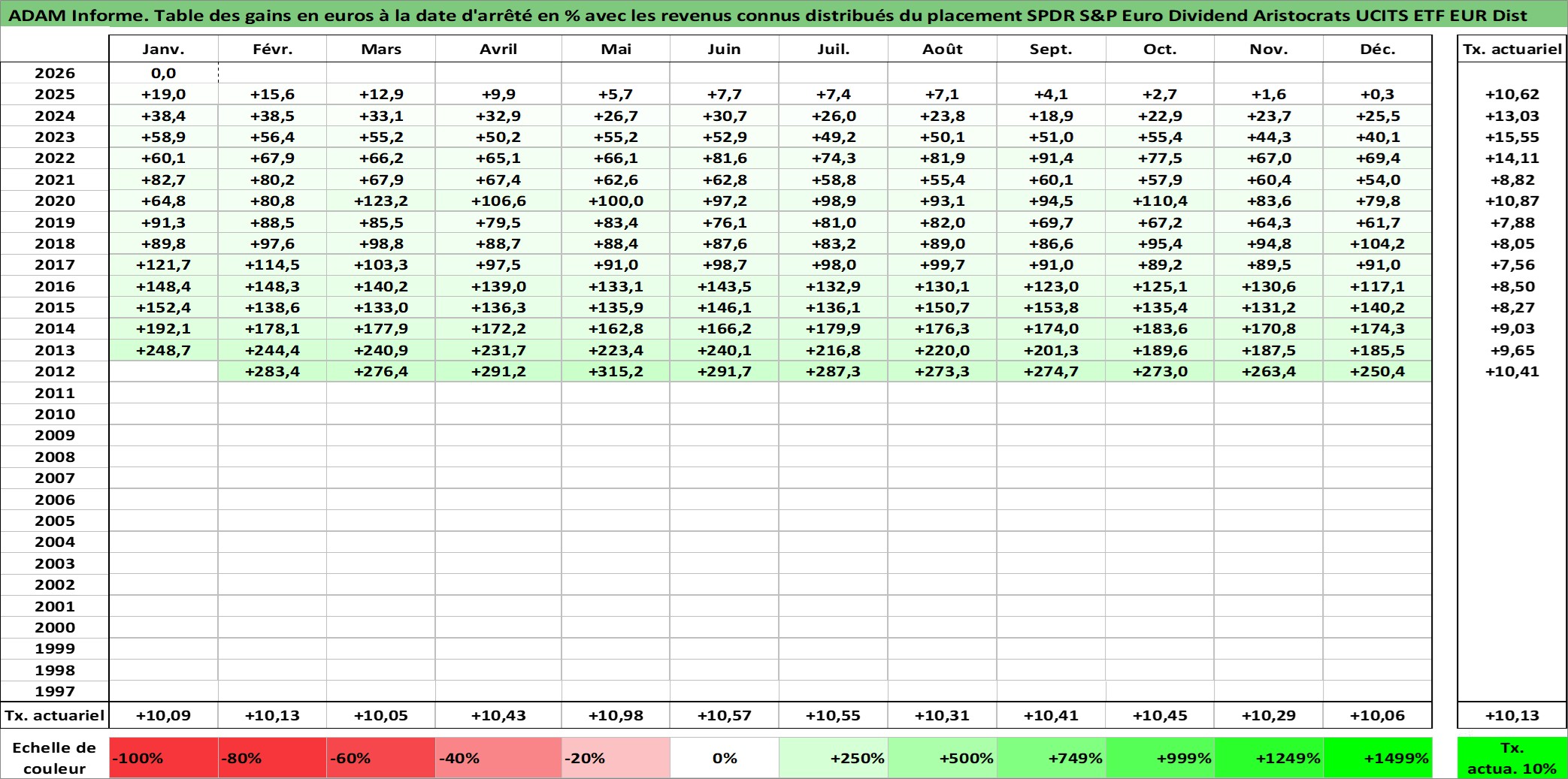This screenshot has height=779, width=1568.
Task: Click the +10,13 overall actuarial rate at bottom right
Action: (1512, 715)
